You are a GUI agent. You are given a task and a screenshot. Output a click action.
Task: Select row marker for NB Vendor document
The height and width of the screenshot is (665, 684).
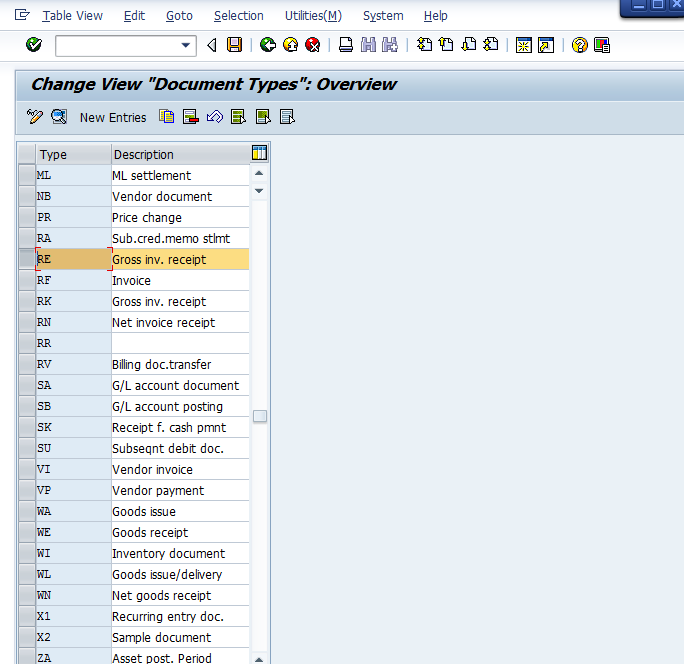pyautogui.click(x=27, y=196)
